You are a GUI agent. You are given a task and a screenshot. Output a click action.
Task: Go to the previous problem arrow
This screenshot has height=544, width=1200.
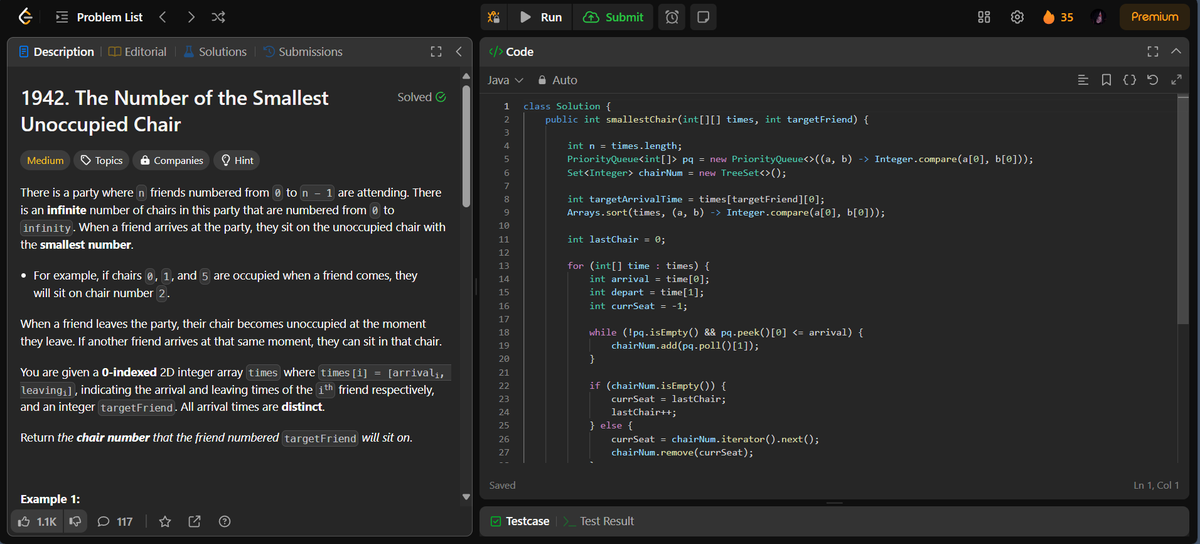(163, 17)
